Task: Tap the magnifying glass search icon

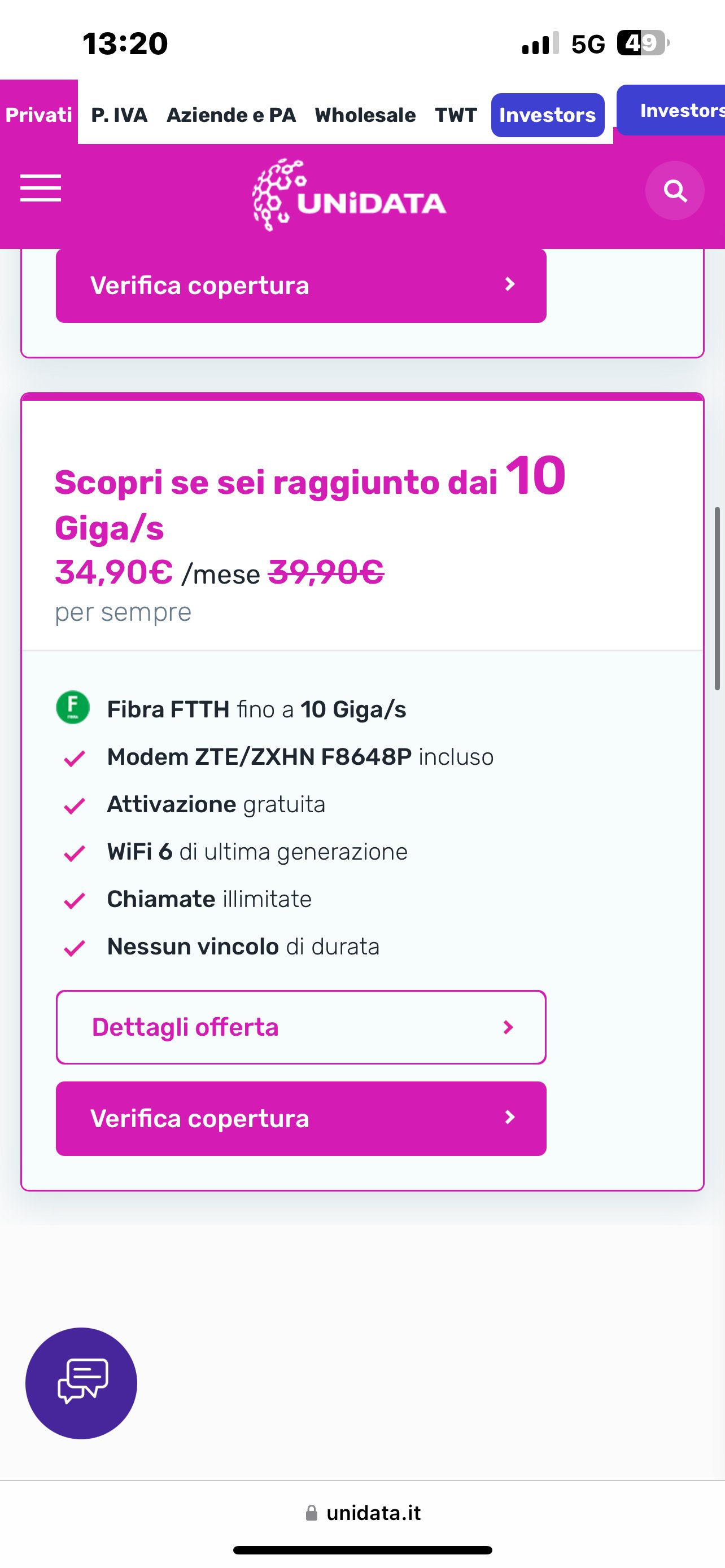Action: (675, 191)
